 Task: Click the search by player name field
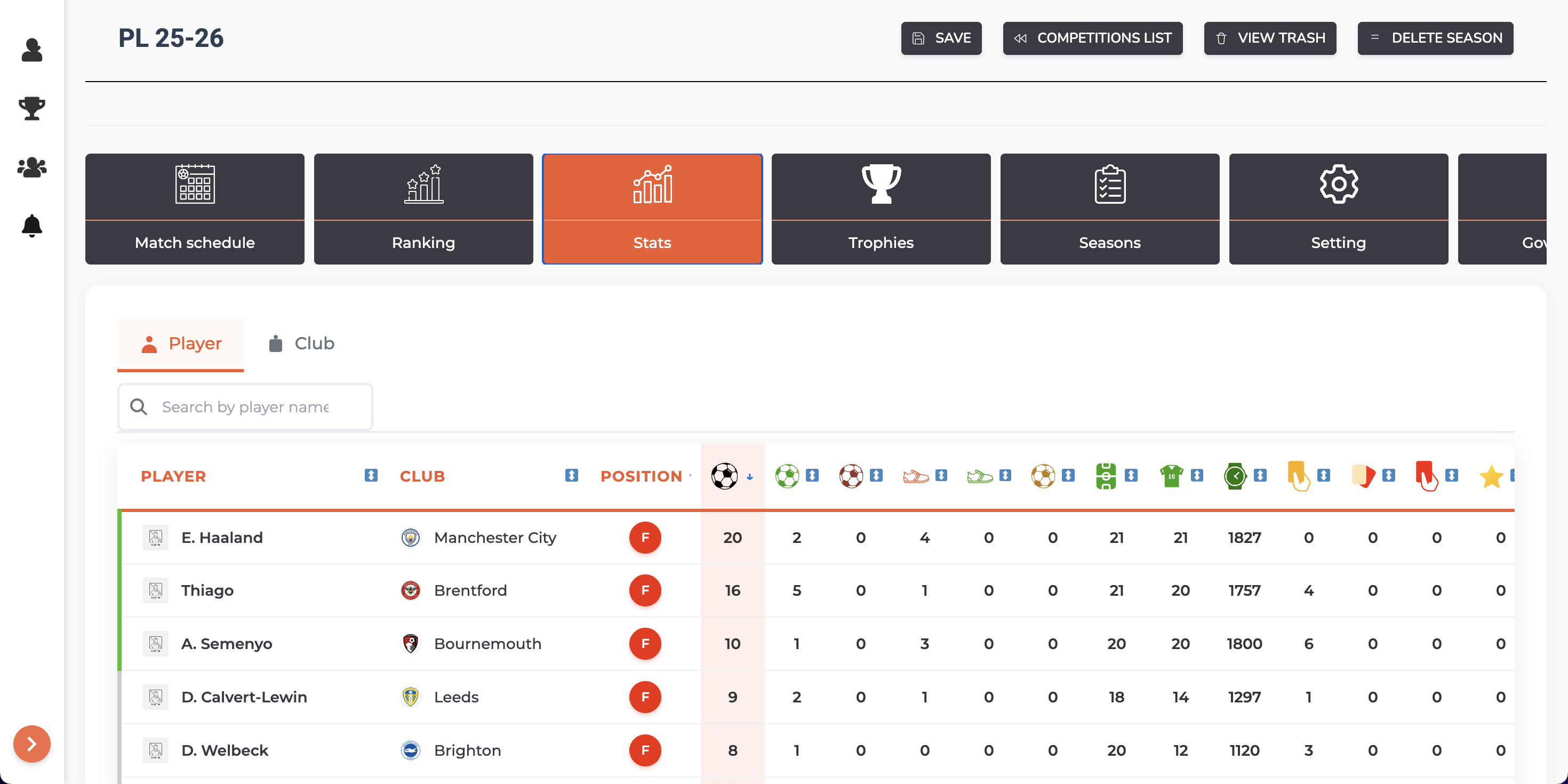tap(245, 406)
